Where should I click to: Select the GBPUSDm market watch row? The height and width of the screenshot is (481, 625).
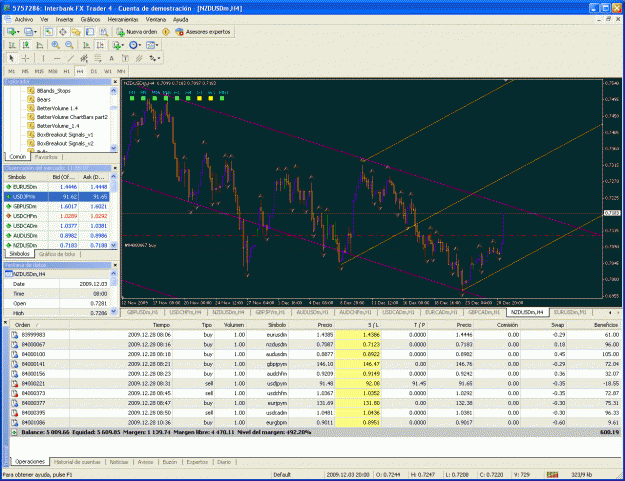[x=57, y=206]
